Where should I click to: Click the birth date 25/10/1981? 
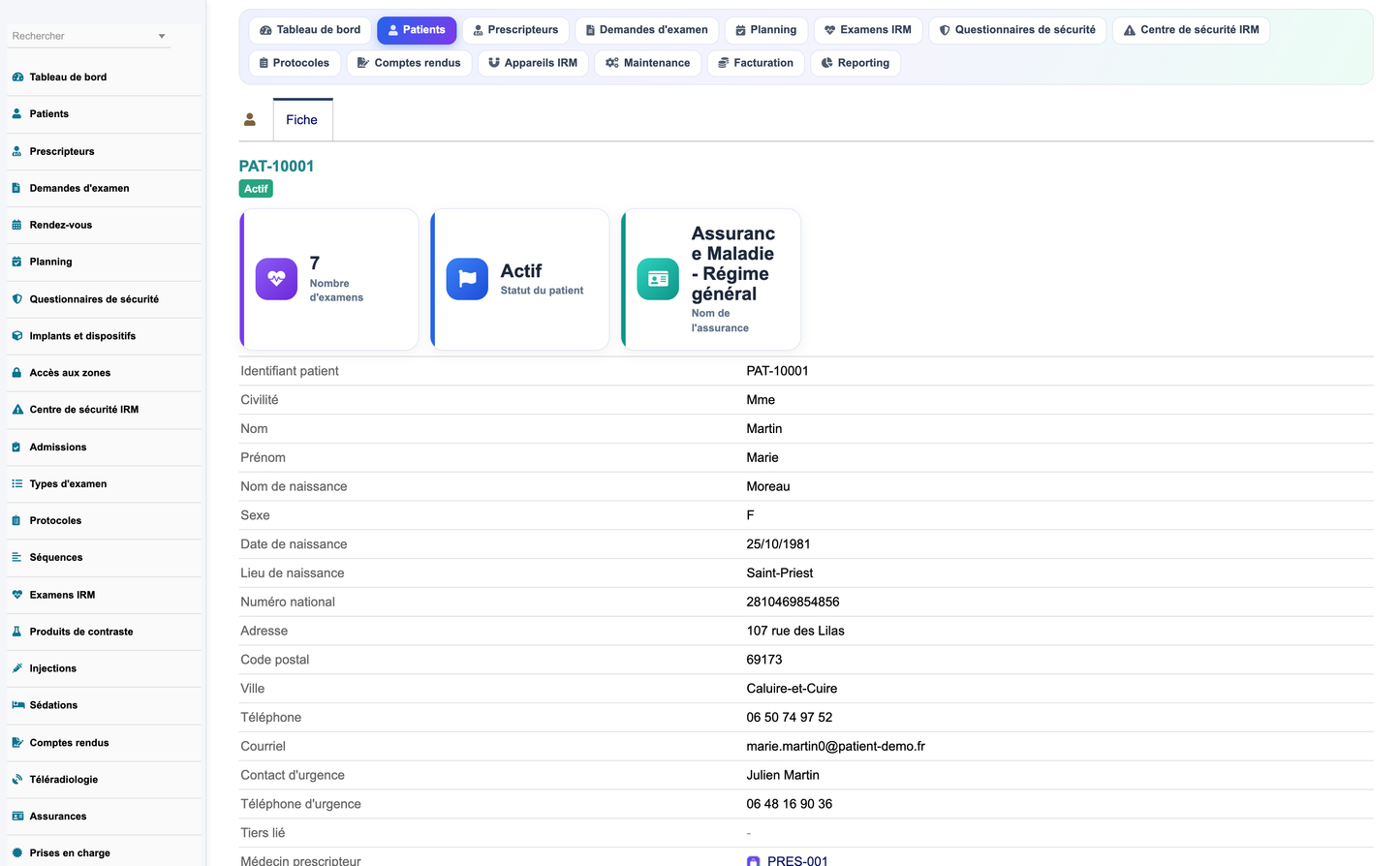point(779,544)
